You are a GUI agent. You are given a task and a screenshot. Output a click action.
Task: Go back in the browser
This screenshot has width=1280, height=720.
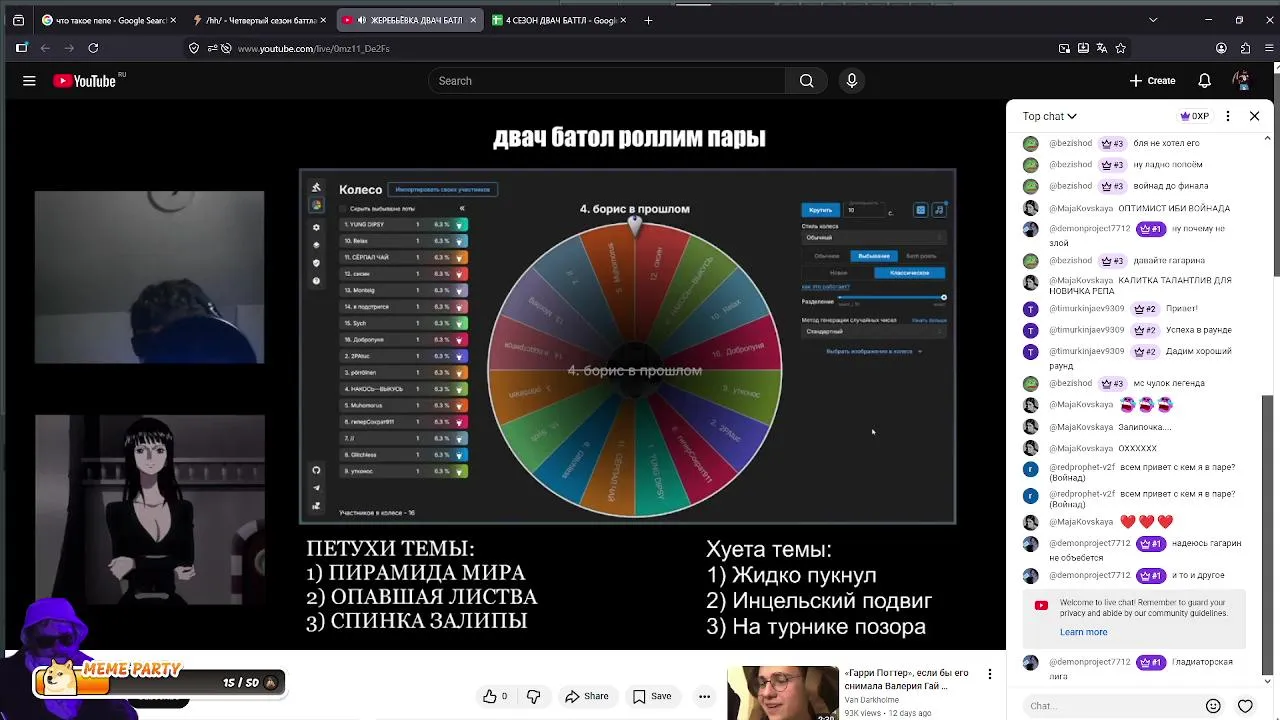pyautogui.click(x=45, y=48)
